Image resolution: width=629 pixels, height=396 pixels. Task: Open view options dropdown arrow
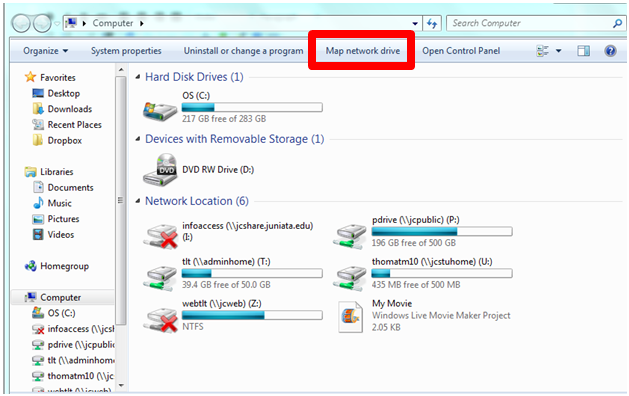pos(558,51)
